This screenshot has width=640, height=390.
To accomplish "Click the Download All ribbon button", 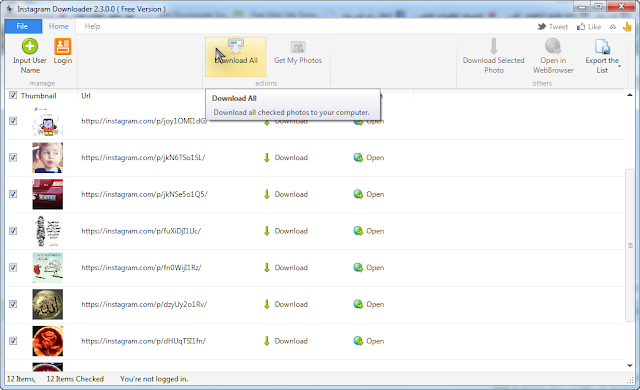I will pos(236,56).
